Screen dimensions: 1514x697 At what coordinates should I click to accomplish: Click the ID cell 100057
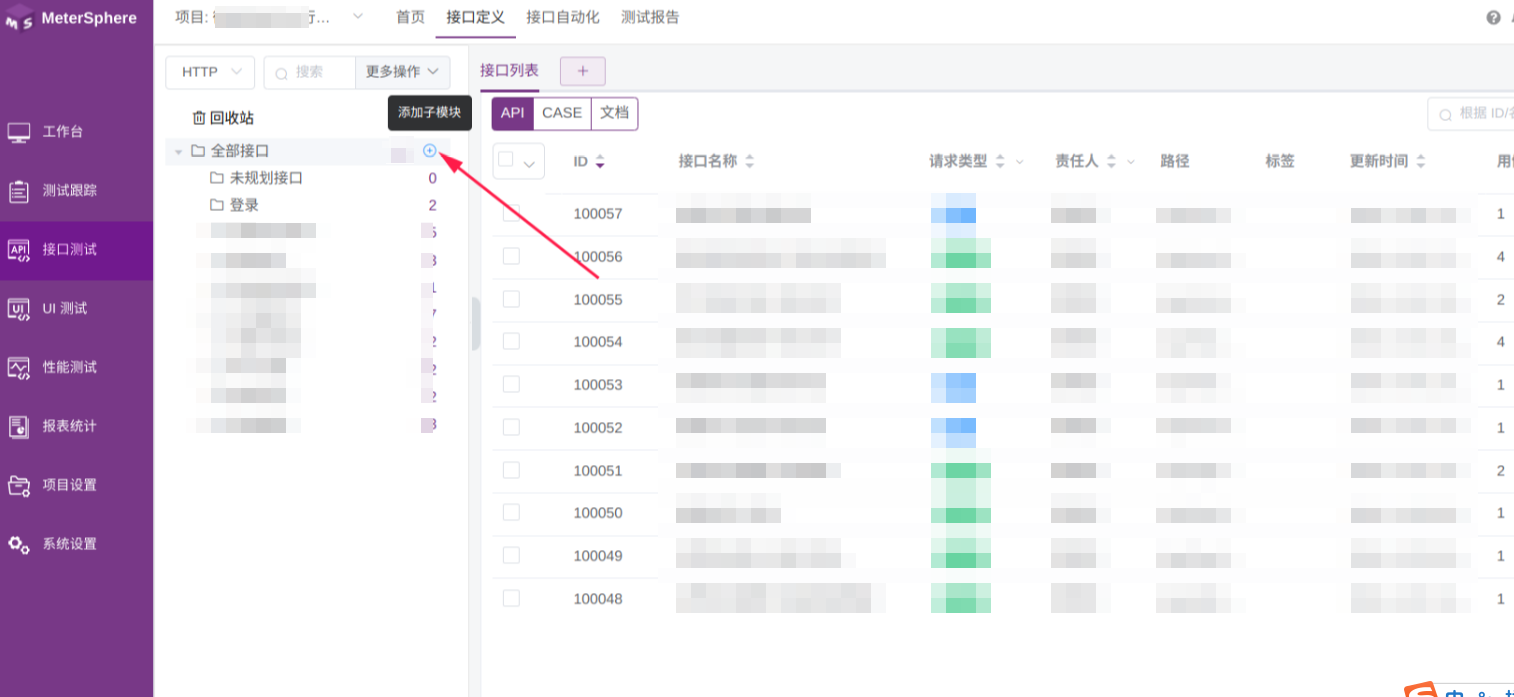click(x=598, y=214)
